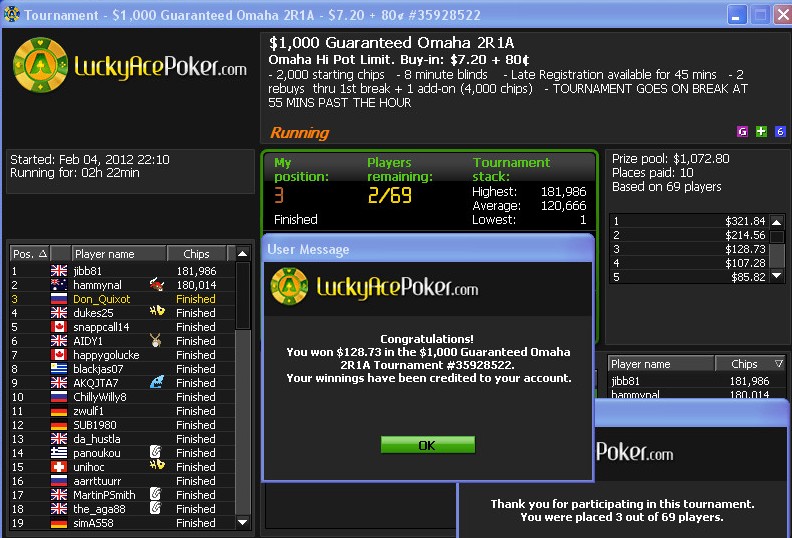The image size is (792, 538).
Task: Click the Running status text
Action: [300, 133]
